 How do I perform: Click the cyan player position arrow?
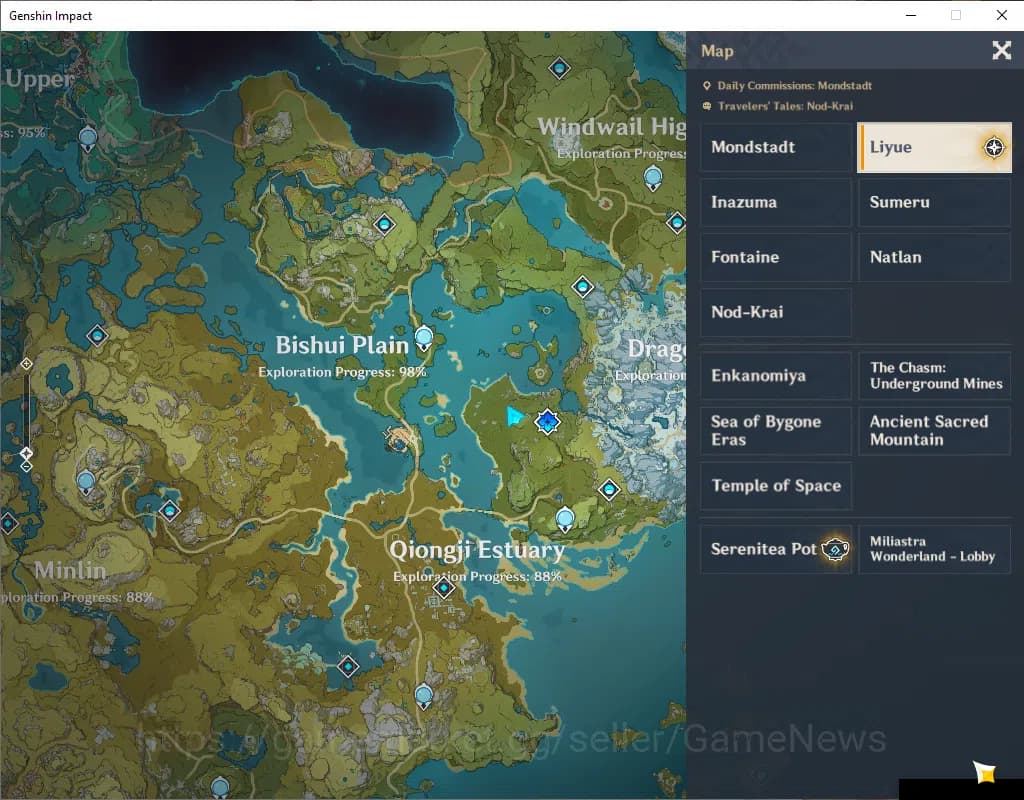pyautogui.click(x=515, y=416)
